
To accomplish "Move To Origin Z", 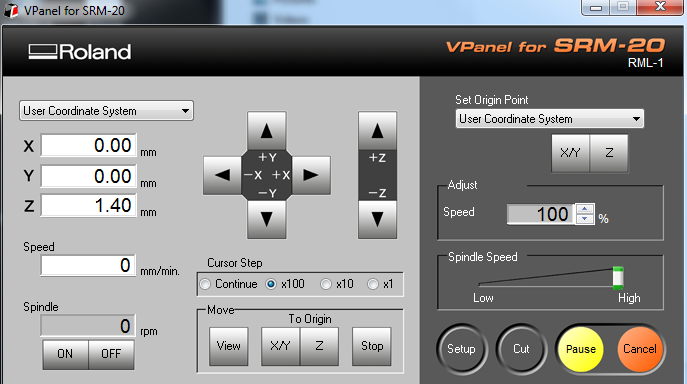I will point(319,346).
